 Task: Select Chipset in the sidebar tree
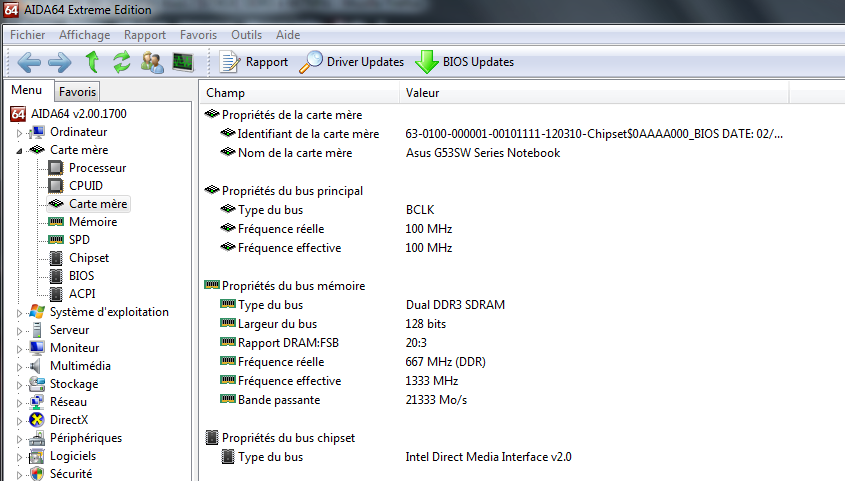[x=89, y=258]
